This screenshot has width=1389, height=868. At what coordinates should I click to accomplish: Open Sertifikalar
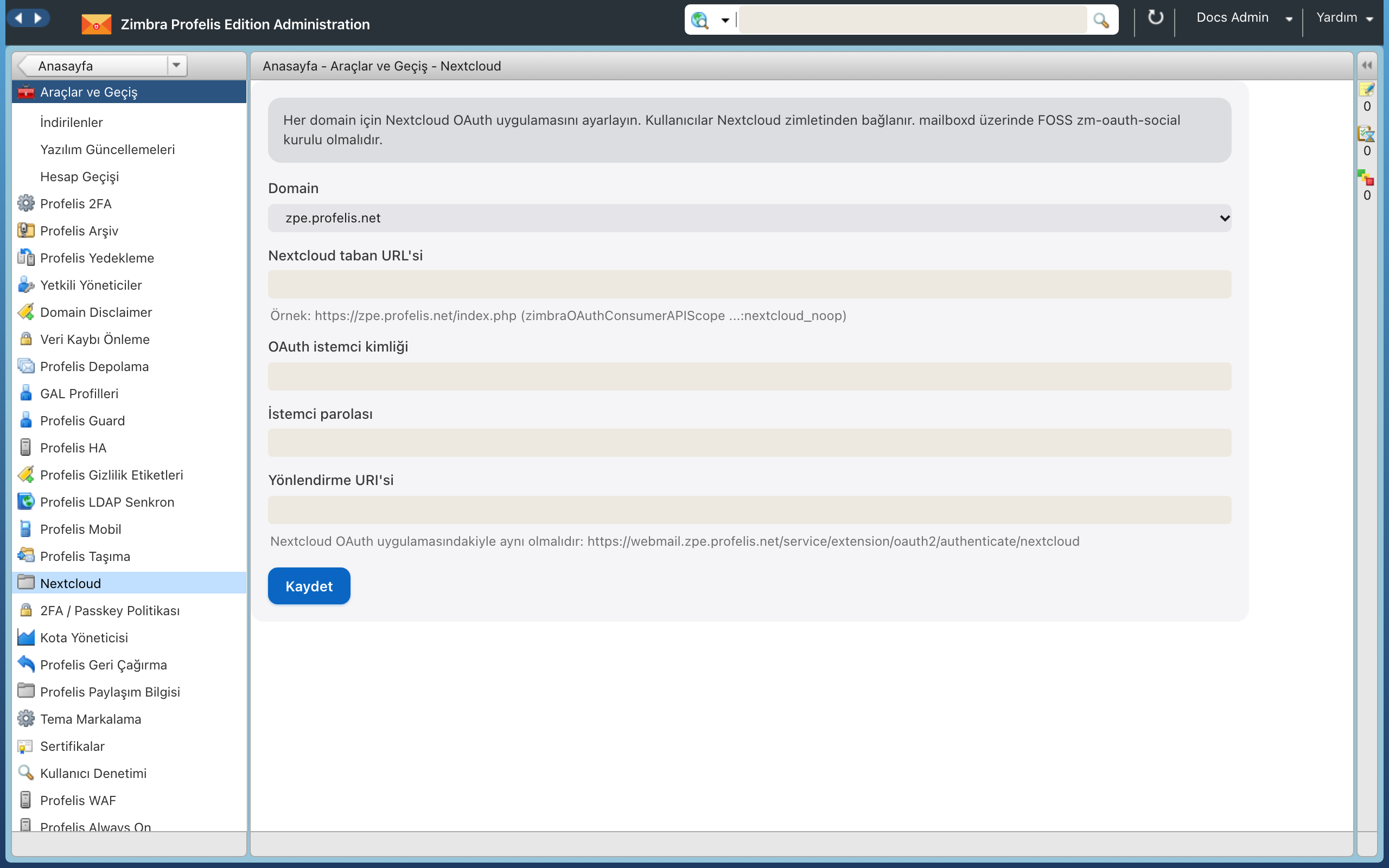(72, 746)
